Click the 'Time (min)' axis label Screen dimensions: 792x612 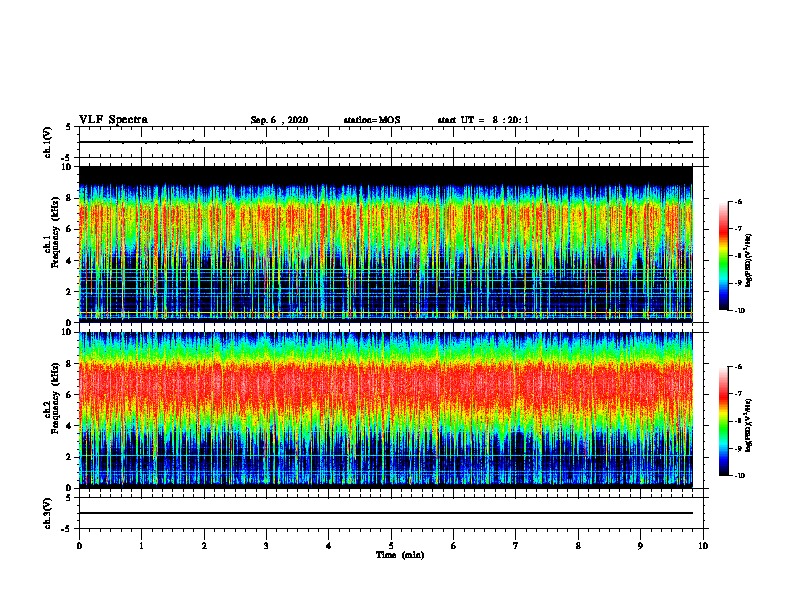tap(400, 555)
